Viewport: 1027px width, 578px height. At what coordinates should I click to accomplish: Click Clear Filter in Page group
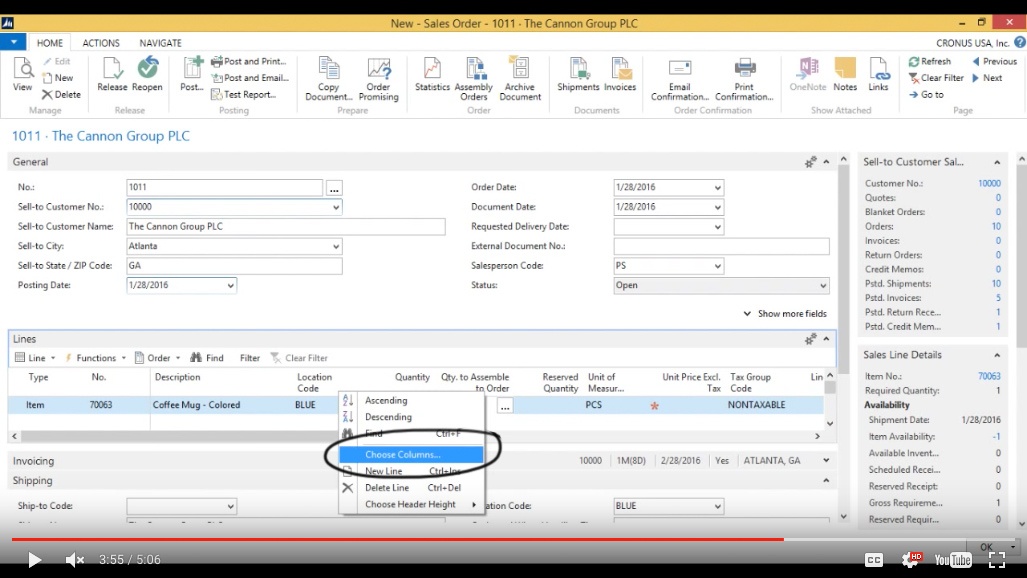(x=936, y=77)
